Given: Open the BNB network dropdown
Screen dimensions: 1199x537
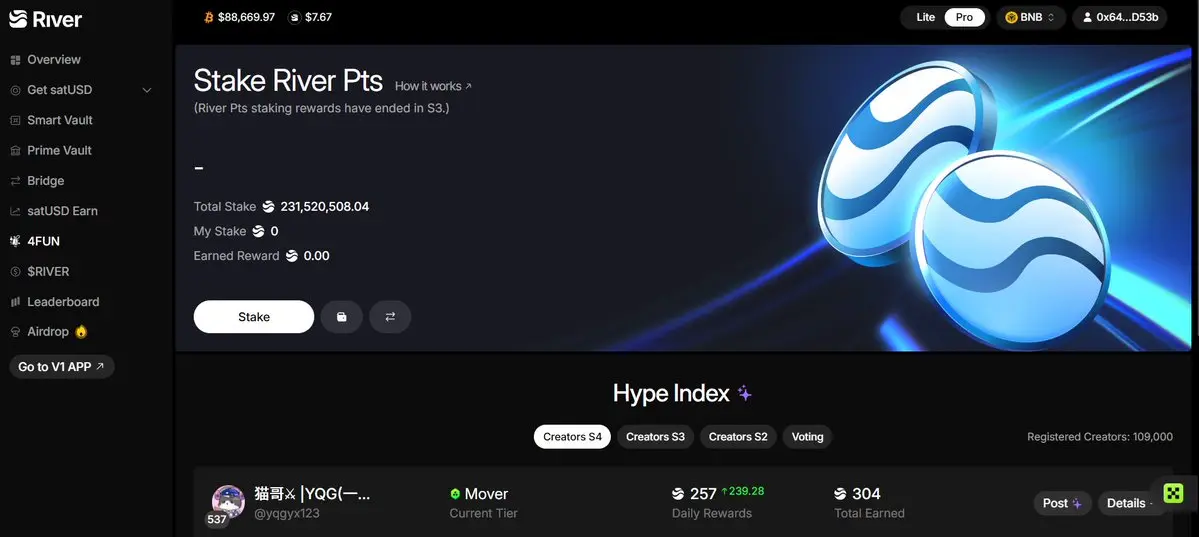Looking at the screenshot, I should coord(1031,17).
